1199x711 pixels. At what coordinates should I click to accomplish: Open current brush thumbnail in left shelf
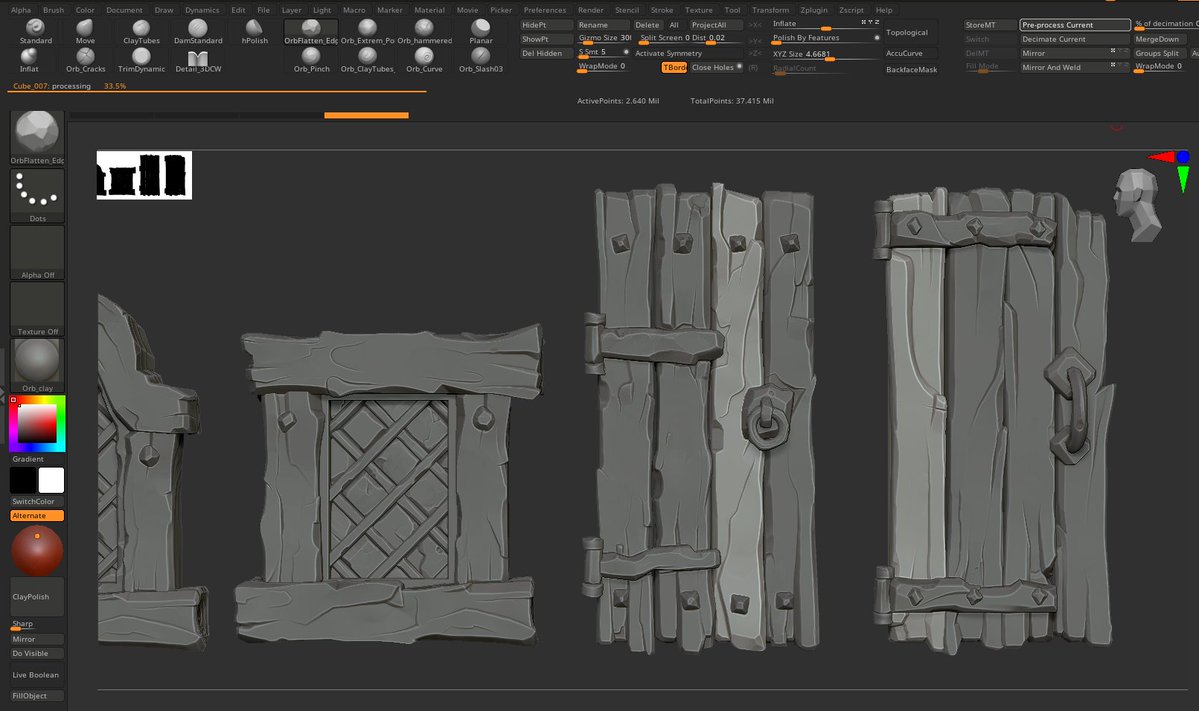pyautogui.click(x=37, y=138)
